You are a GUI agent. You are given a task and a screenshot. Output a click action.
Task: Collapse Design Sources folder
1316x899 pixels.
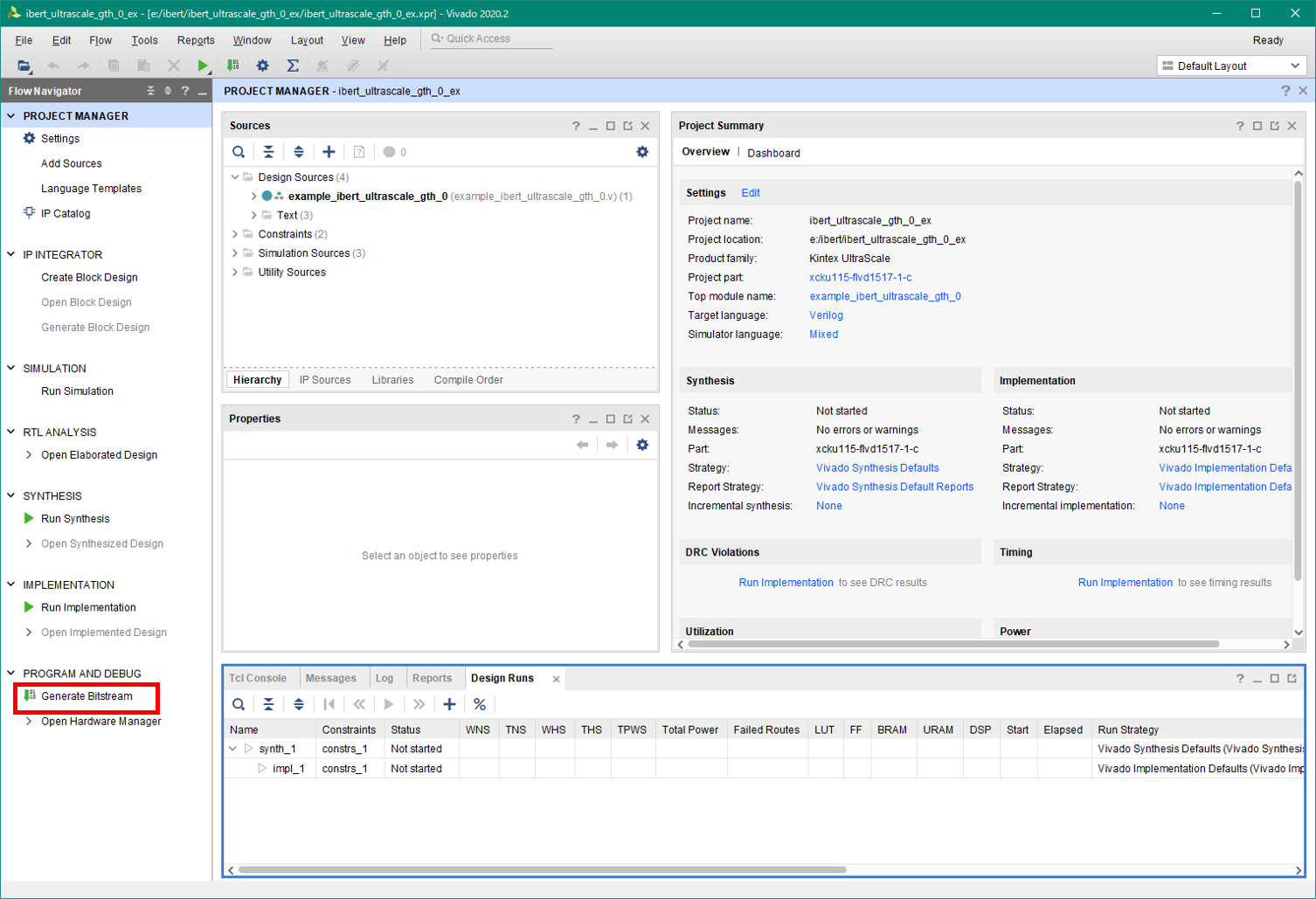(235, 177)
